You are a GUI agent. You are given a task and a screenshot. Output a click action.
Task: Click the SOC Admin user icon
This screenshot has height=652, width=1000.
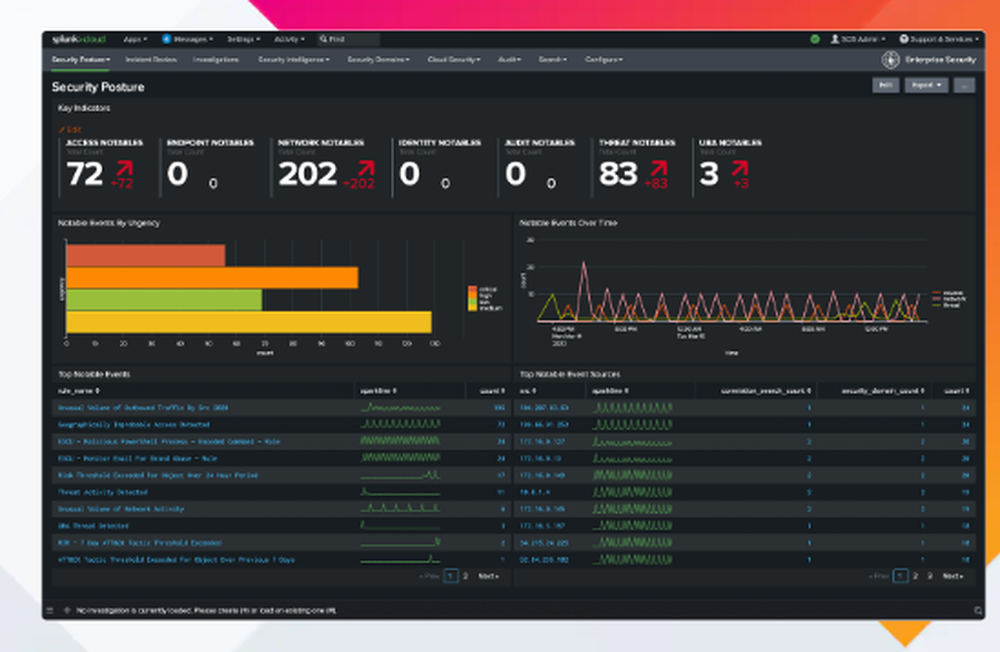pyautogui.click(x=834, y=39)
